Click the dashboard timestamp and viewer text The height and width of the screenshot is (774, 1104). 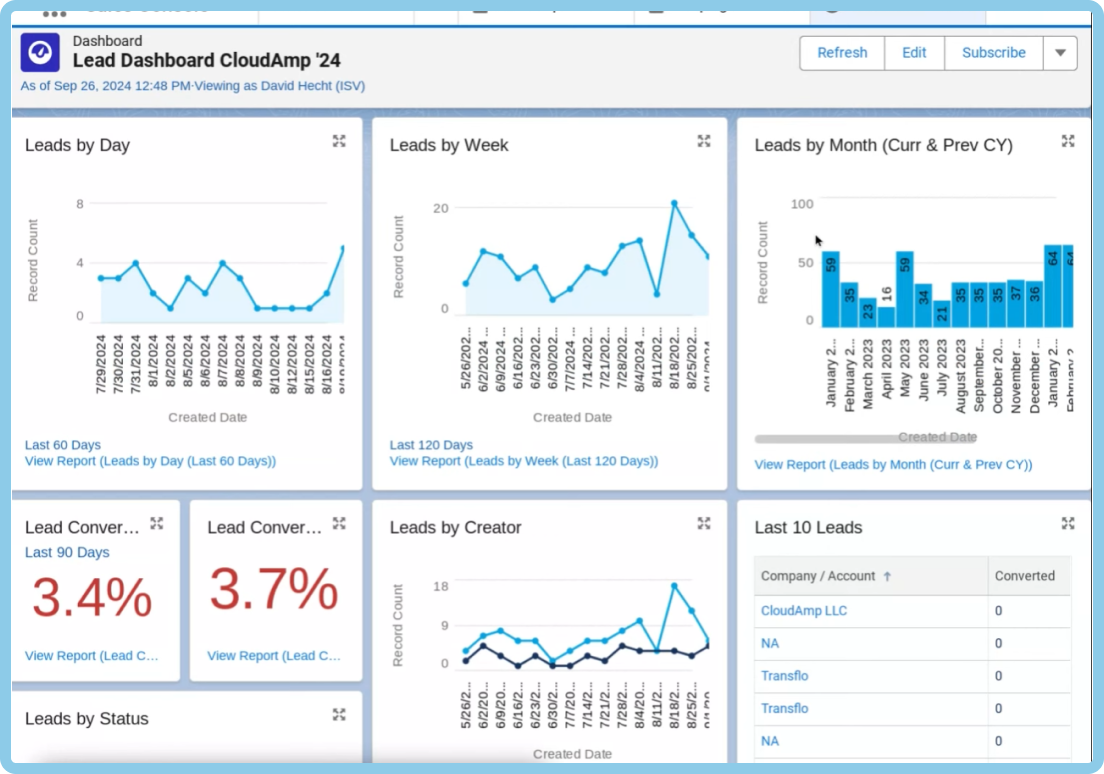point(193,86)
